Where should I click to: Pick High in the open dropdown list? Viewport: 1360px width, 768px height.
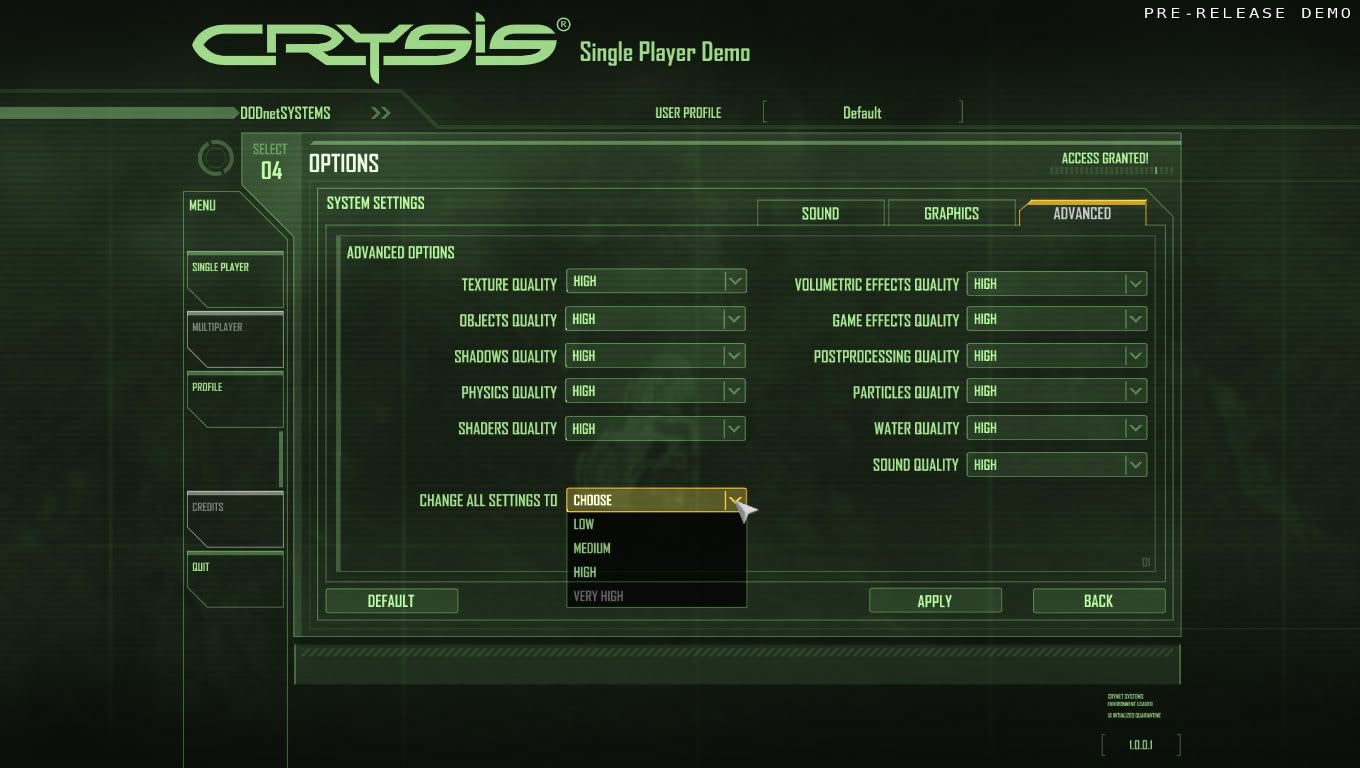click(656, 572)
